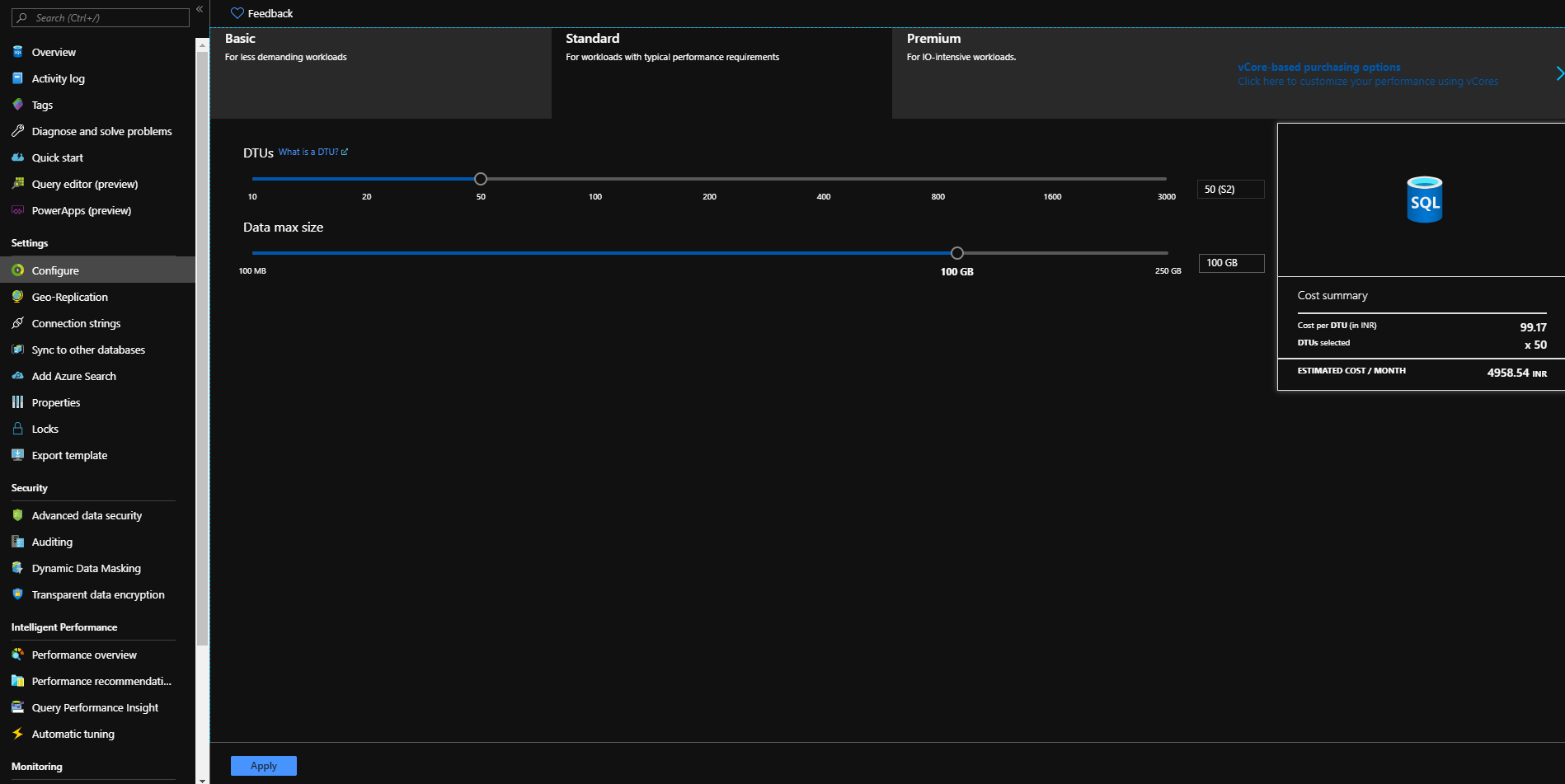Screen dimensions: 1565x784
Task: Click the Add Azure Search icon
Action: point(17,376)
